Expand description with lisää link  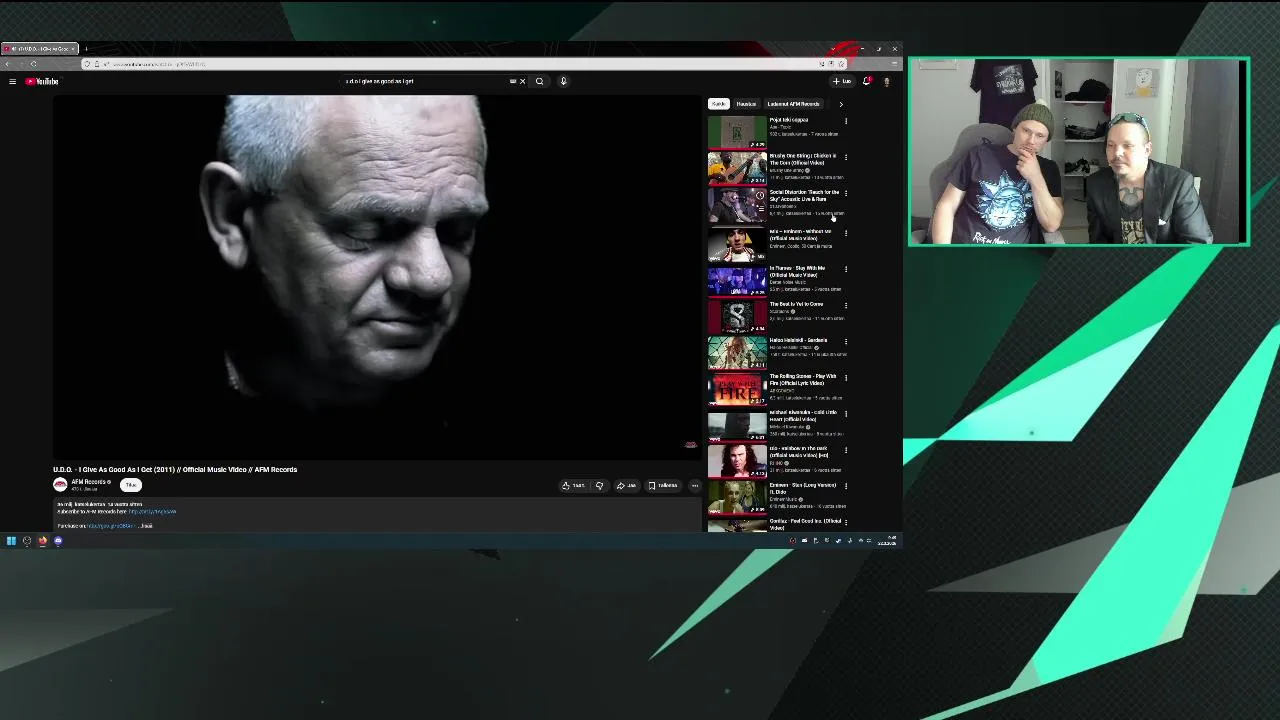coord(146,526)
